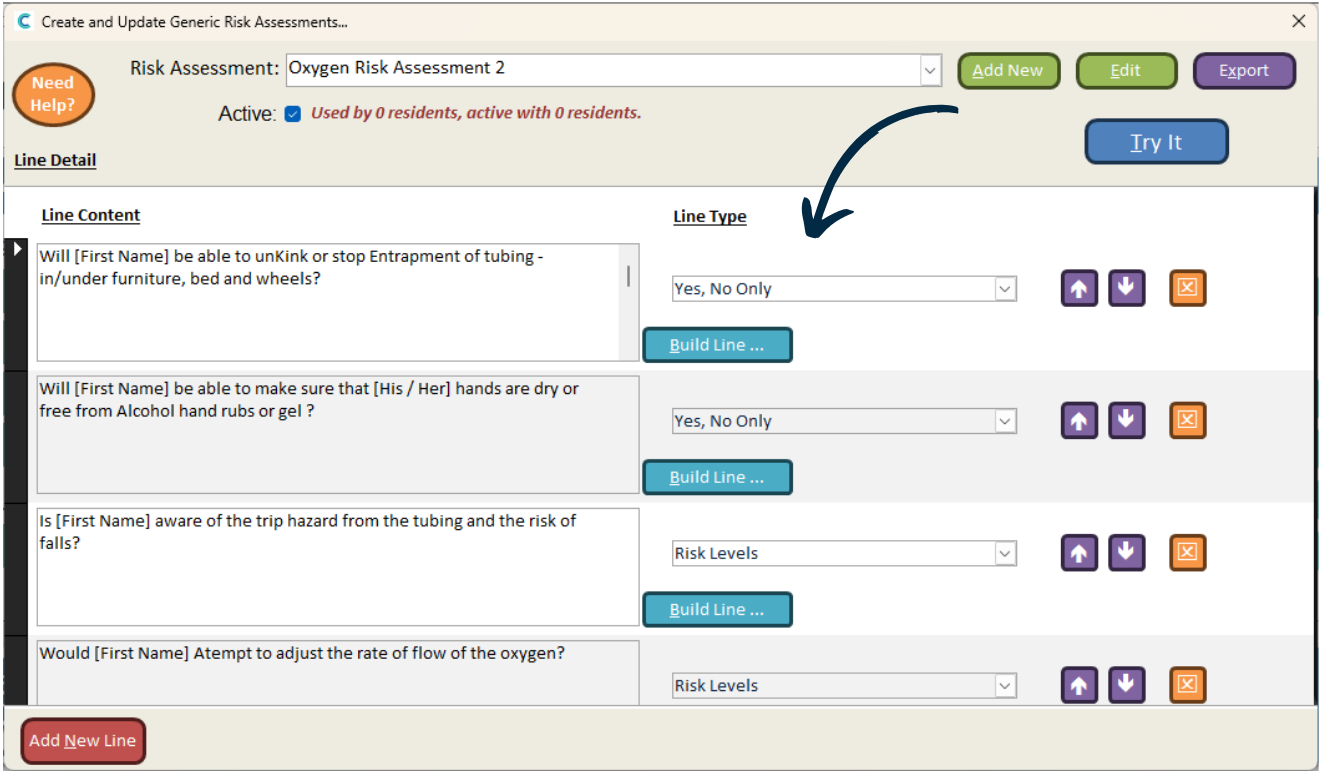Move the unKink tubing line up
The height and width of the screenshot is (772, 1322).
point(1079,289)
